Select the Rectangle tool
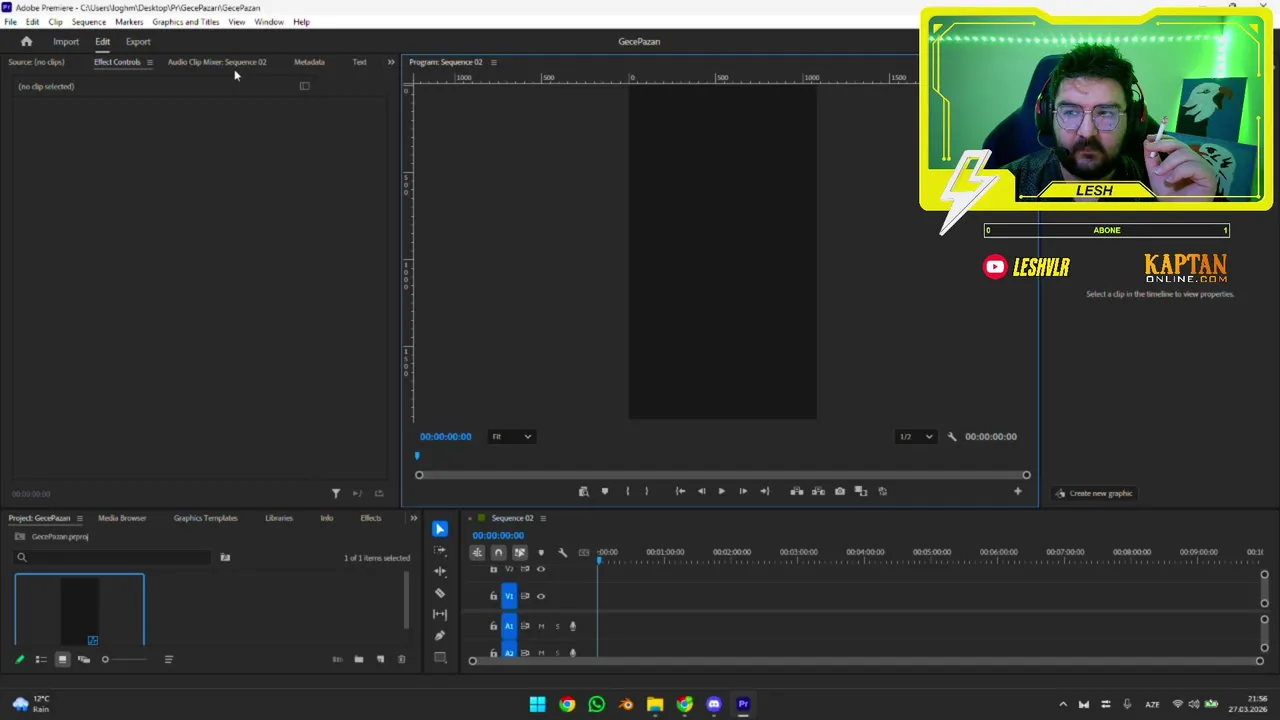1280x720 pixels. pos(440,657)
